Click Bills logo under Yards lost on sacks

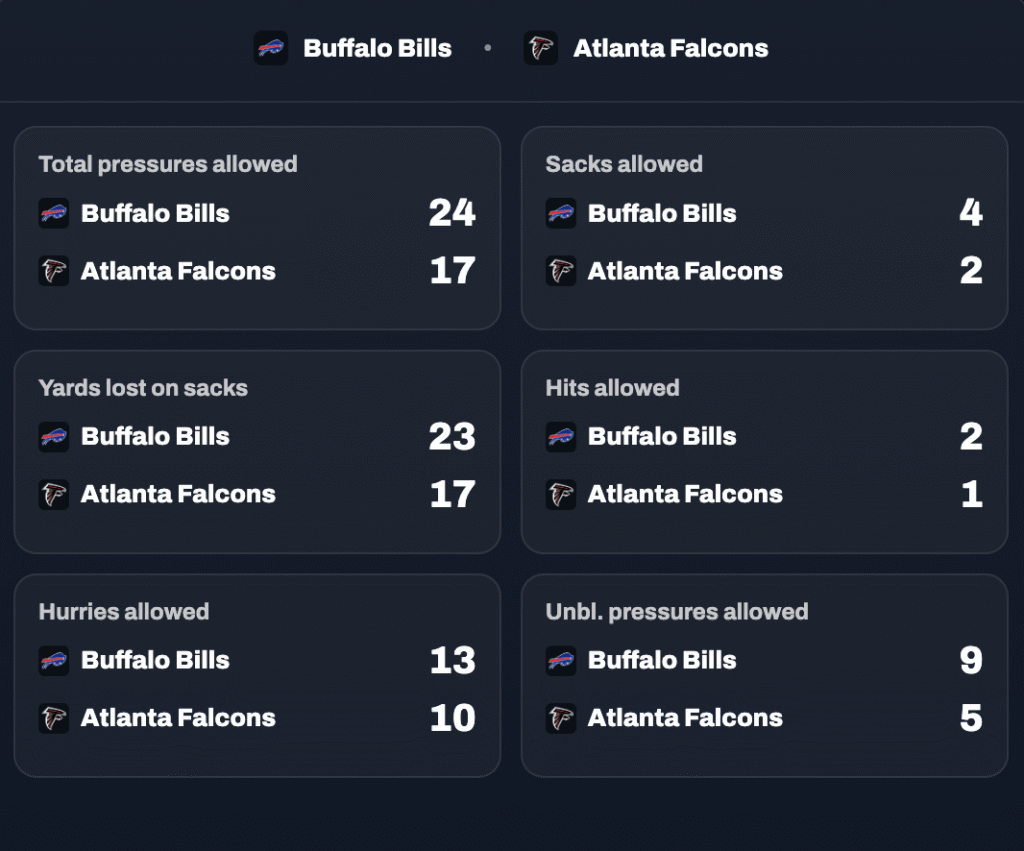[54, 436]
